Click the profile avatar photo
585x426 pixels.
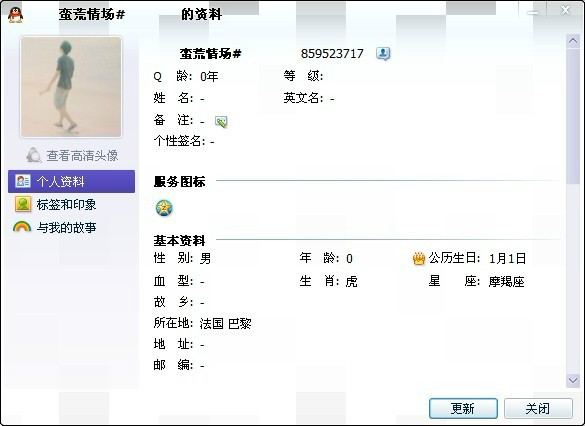click(x=71, y=87)
